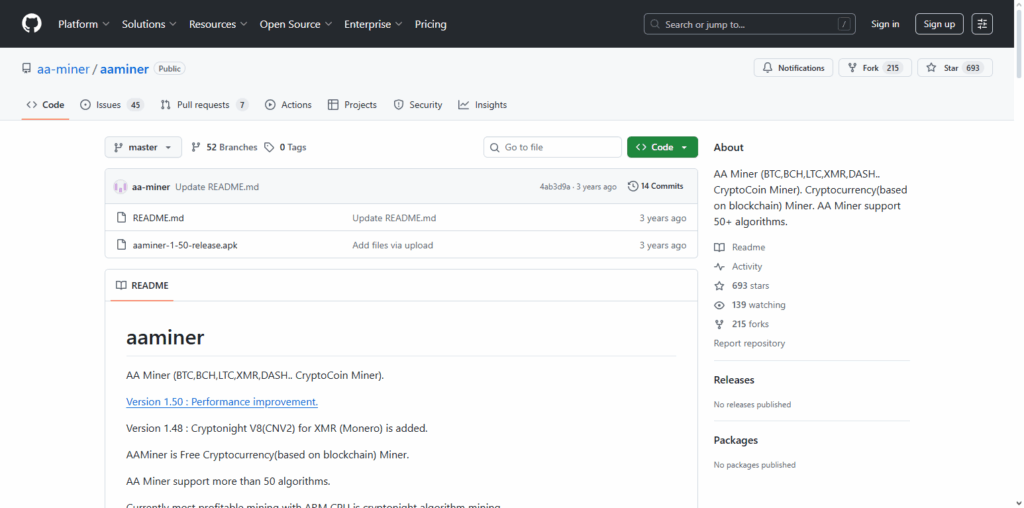Expand the master branch dropdown
1024x508 pixels.
pyautogui.click(x=143, y=147)
